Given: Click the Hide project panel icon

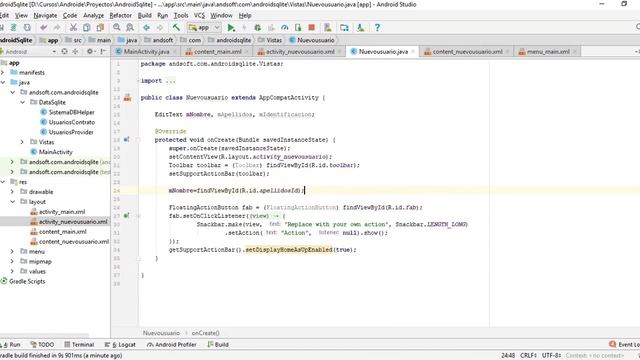Looking at the screenshot, I should [x=103, y=51].
